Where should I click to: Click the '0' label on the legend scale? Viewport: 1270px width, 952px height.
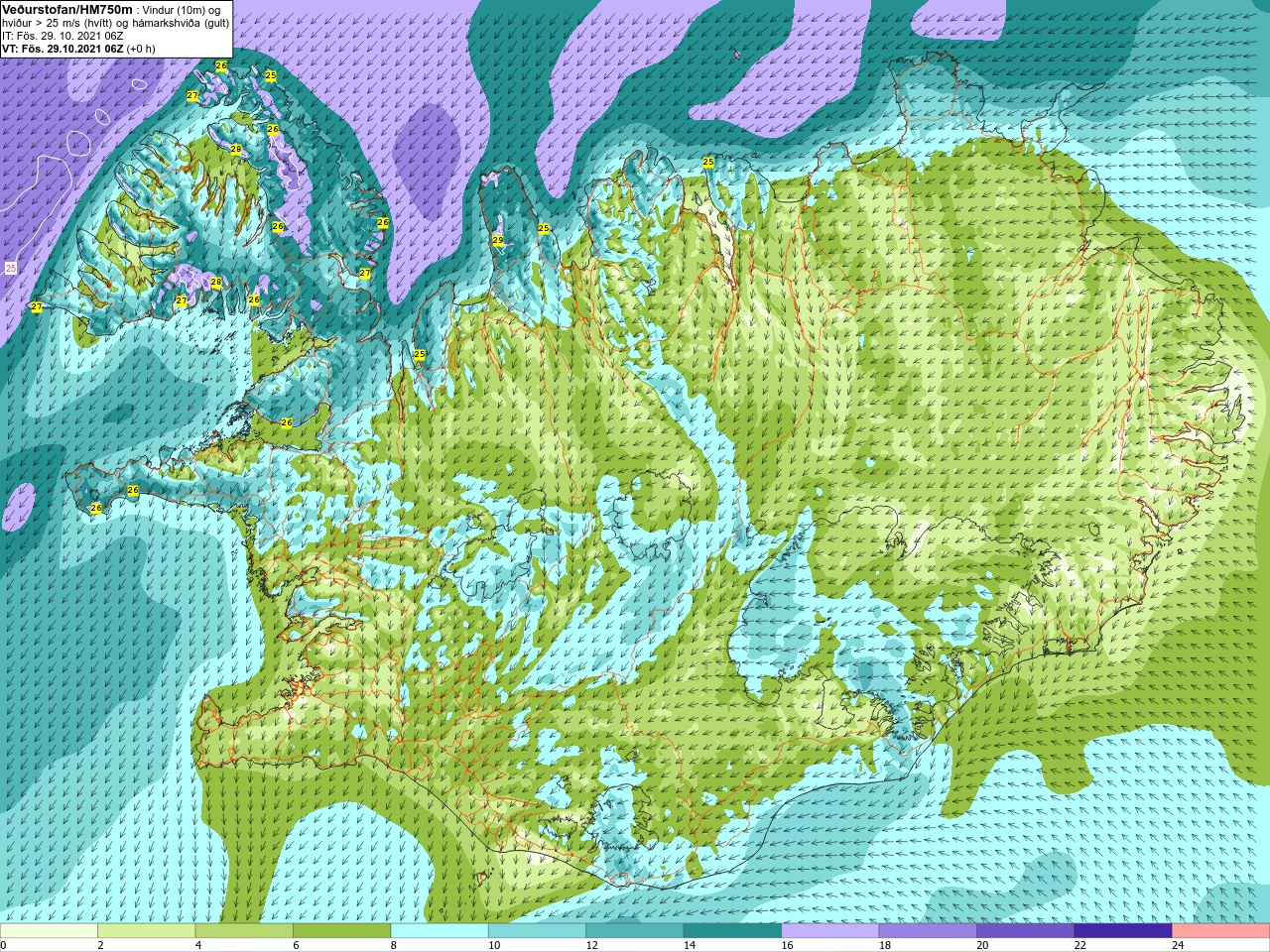coord(4,945)
